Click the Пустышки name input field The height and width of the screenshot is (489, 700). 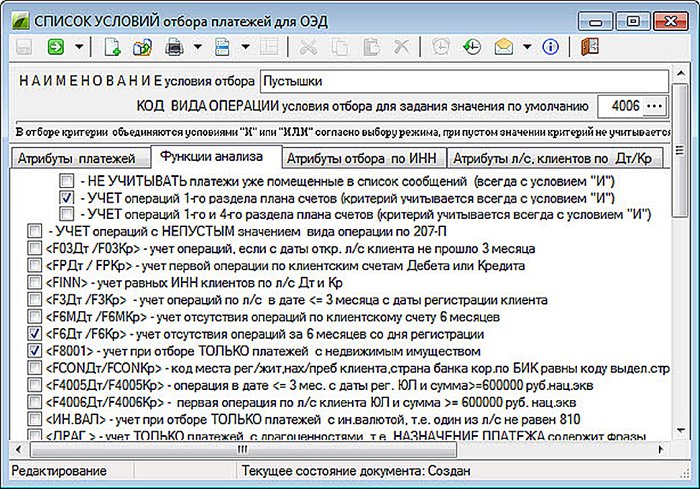click(460, 80)
